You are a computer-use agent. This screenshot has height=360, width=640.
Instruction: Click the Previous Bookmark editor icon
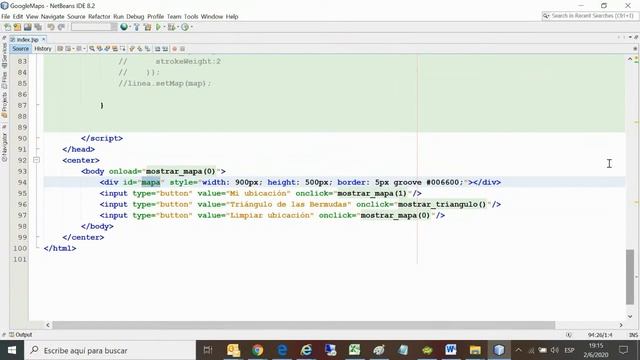(x=132, y=49)
